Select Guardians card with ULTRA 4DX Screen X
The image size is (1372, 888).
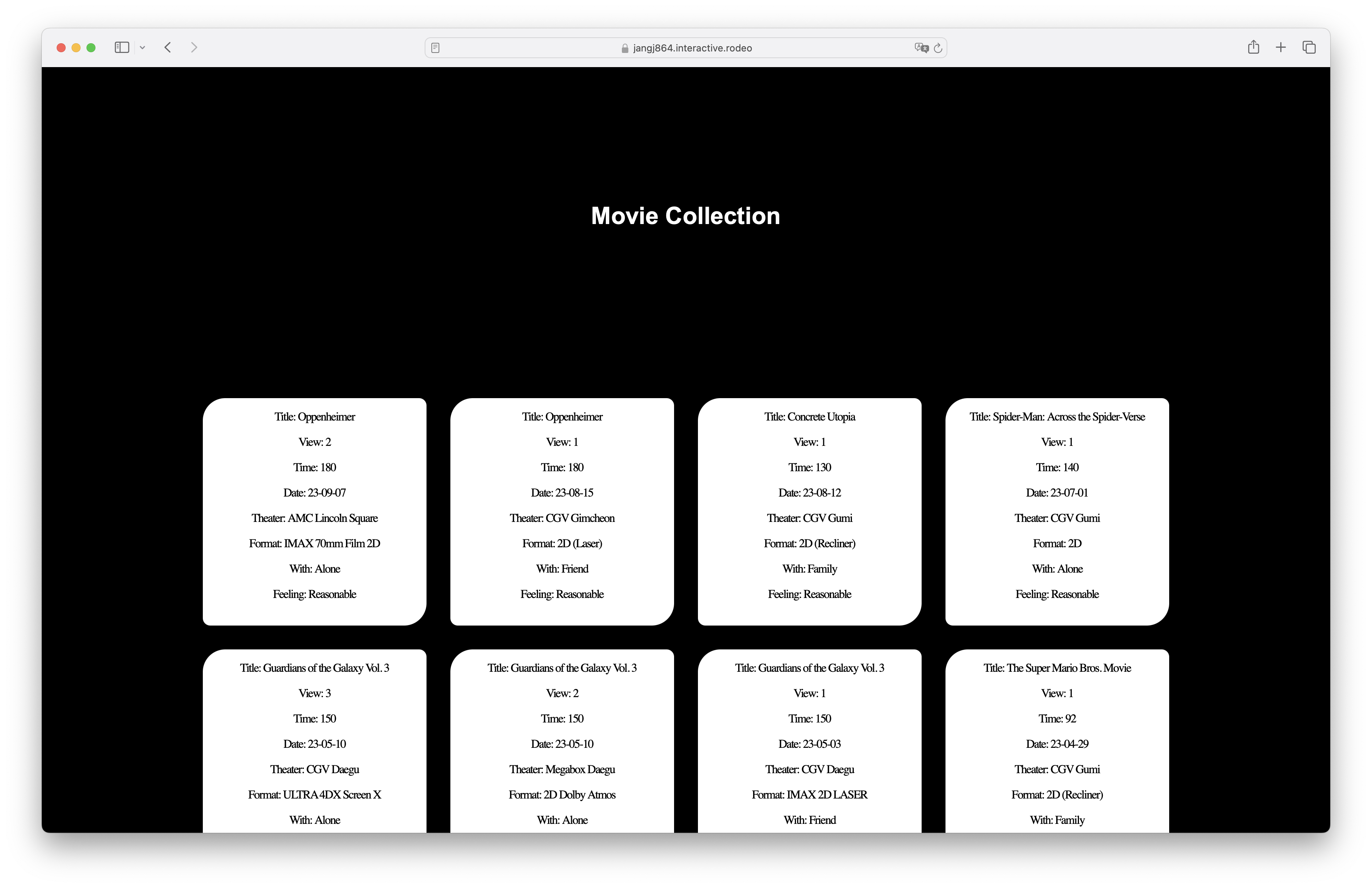[x=314, y=743]
